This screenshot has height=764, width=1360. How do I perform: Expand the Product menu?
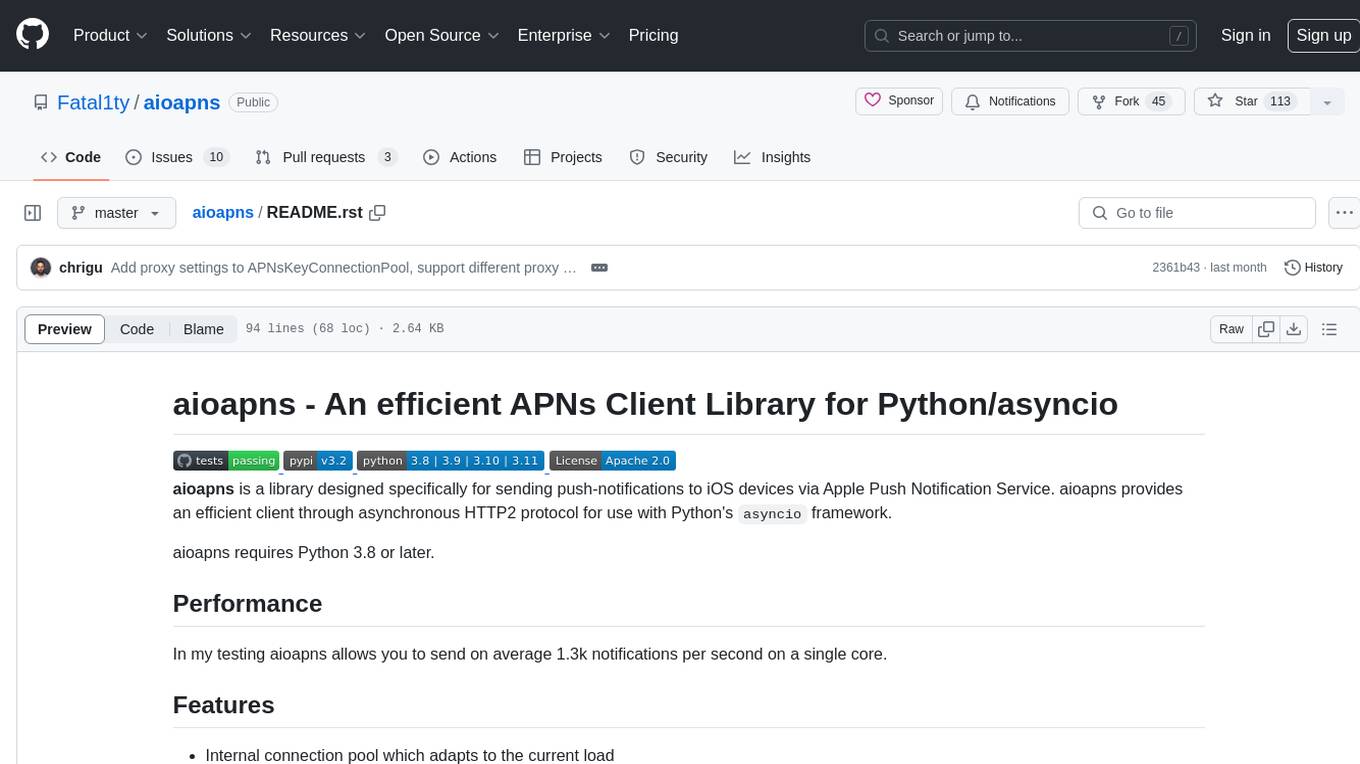pos(110,35)
